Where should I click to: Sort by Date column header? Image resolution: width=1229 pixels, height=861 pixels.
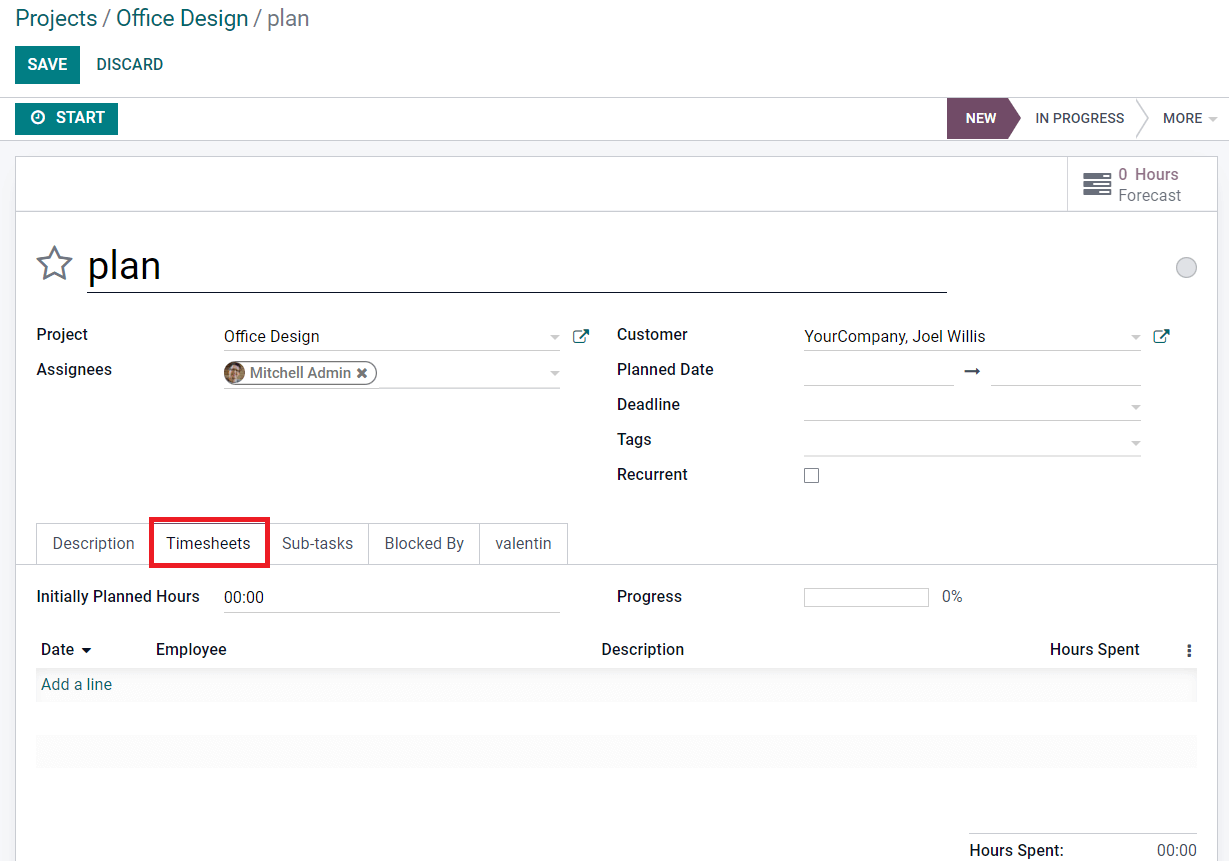pos(66,650)
